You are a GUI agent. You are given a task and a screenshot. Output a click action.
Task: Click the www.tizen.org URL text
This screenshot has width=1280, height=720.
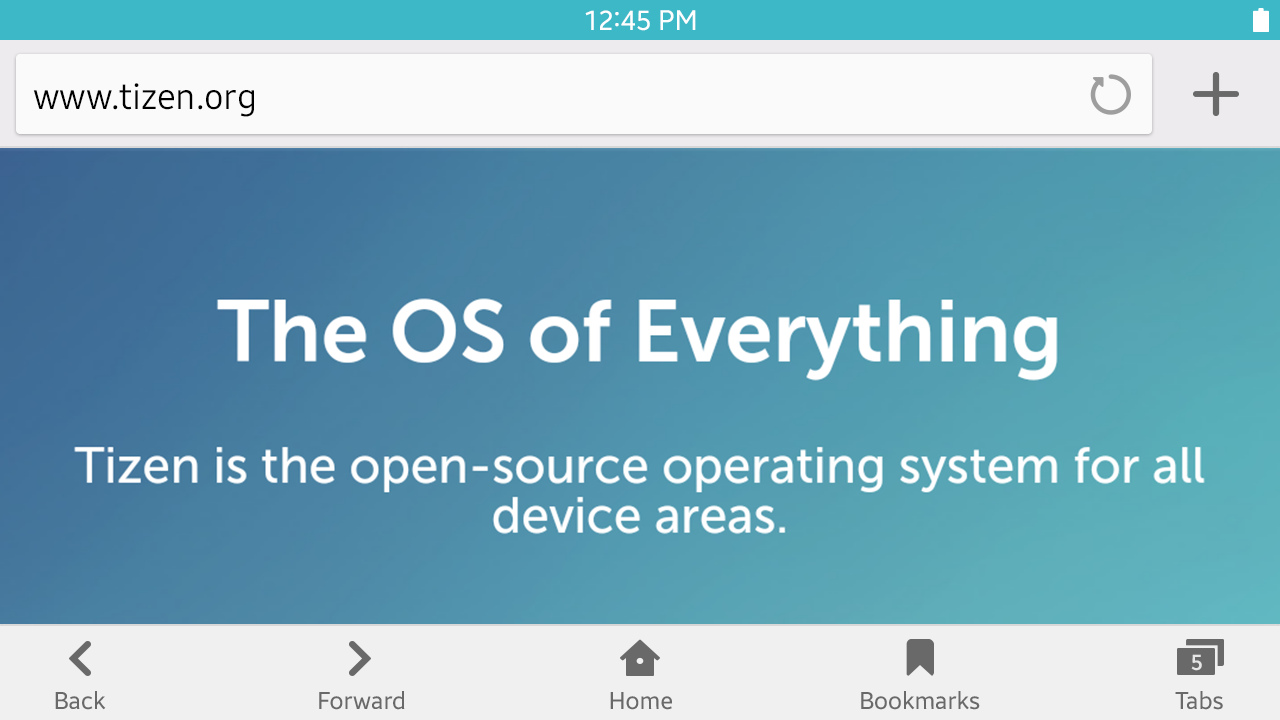point(145,98)
